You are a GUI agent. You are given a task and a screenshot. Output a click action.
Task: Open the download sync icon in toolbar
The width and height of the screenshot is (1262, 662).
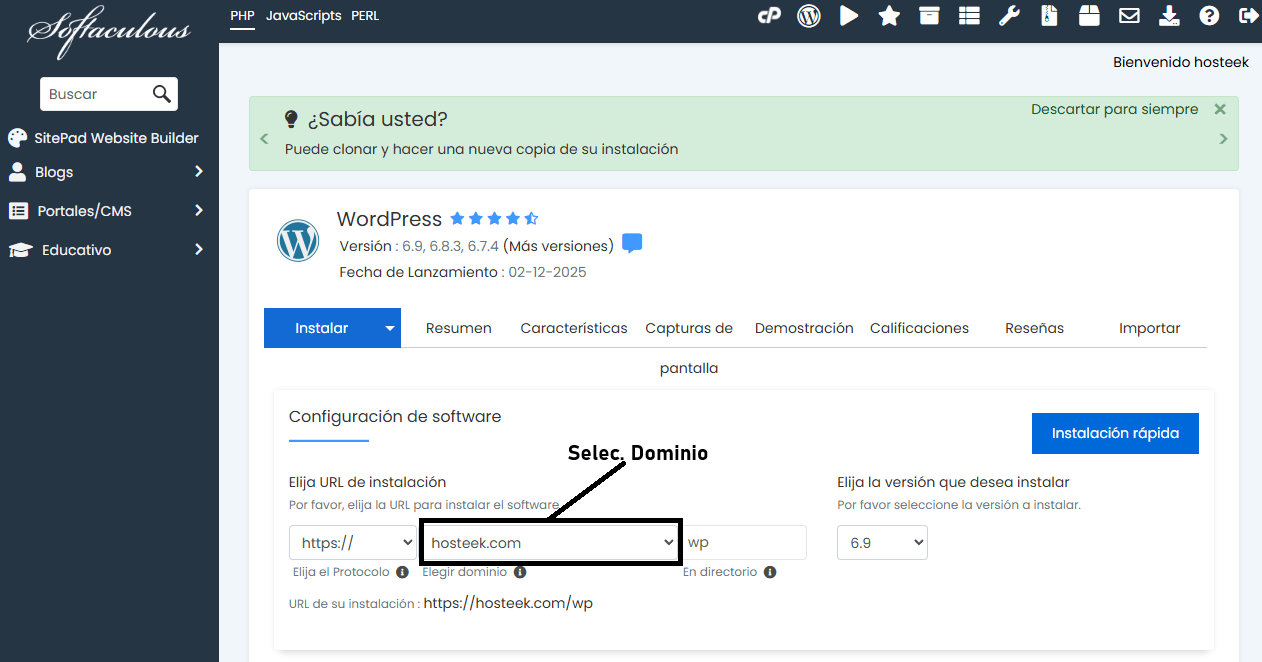(1169, 16)
